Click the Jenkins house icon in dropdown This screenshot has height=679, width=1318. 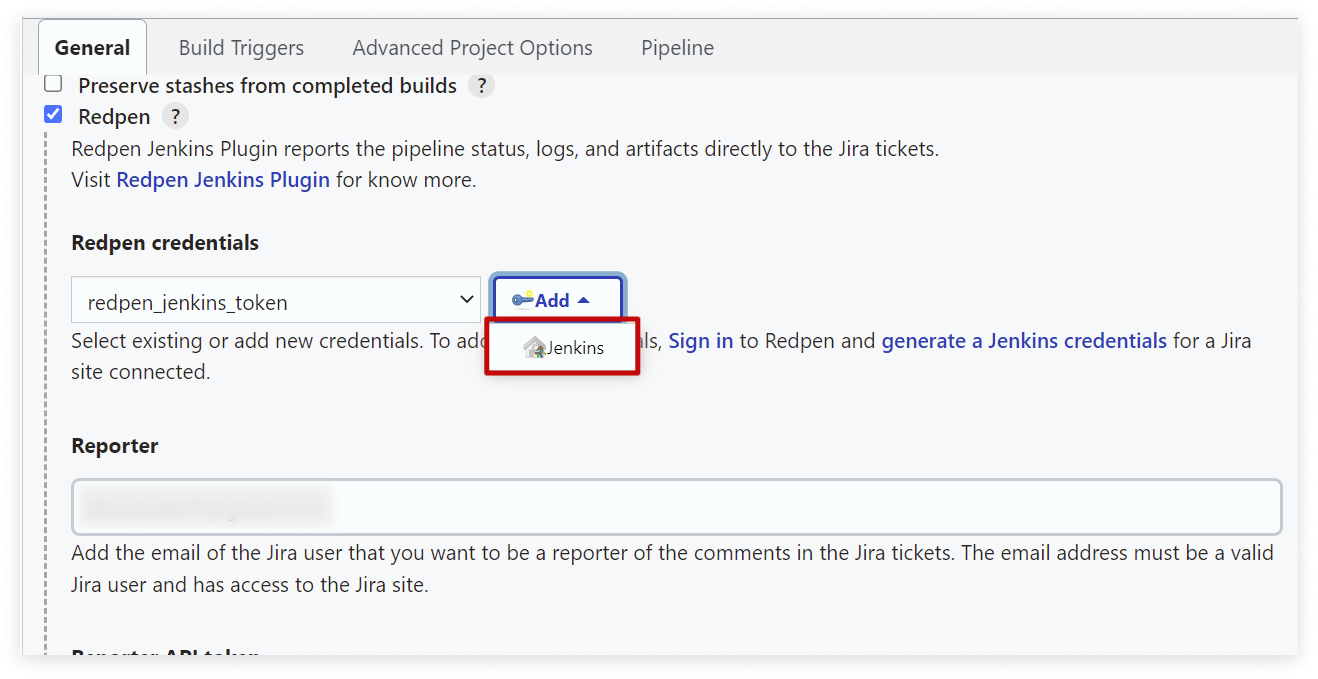[x=534, y=347]
